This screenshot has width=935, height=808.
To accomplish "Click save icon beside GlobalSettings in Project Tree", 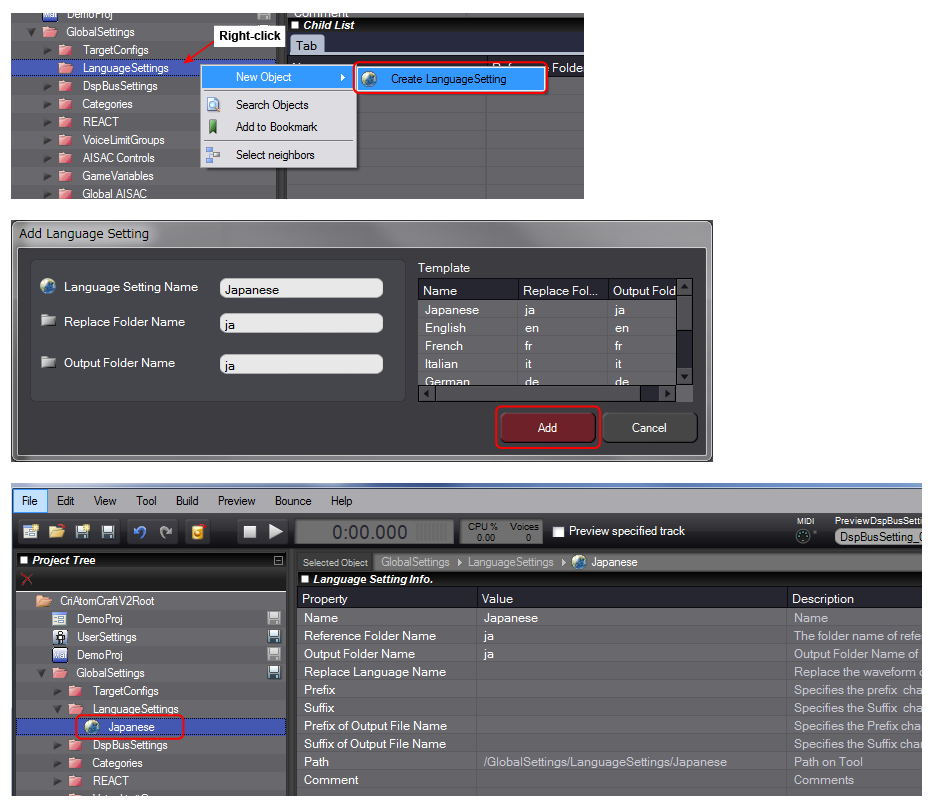I will tap(274, 672).
